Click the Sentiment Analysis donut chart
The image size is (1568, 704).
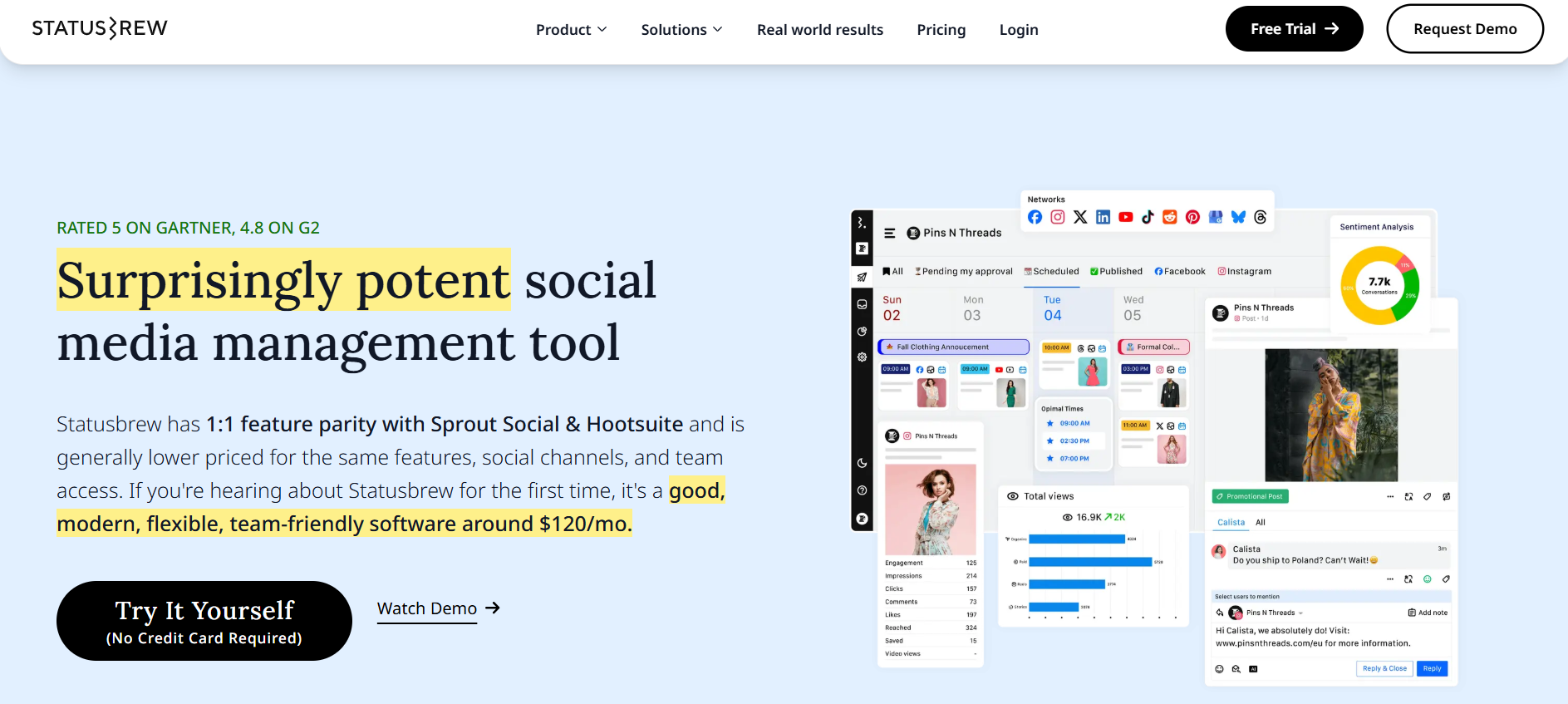[x=1379, y=285]
